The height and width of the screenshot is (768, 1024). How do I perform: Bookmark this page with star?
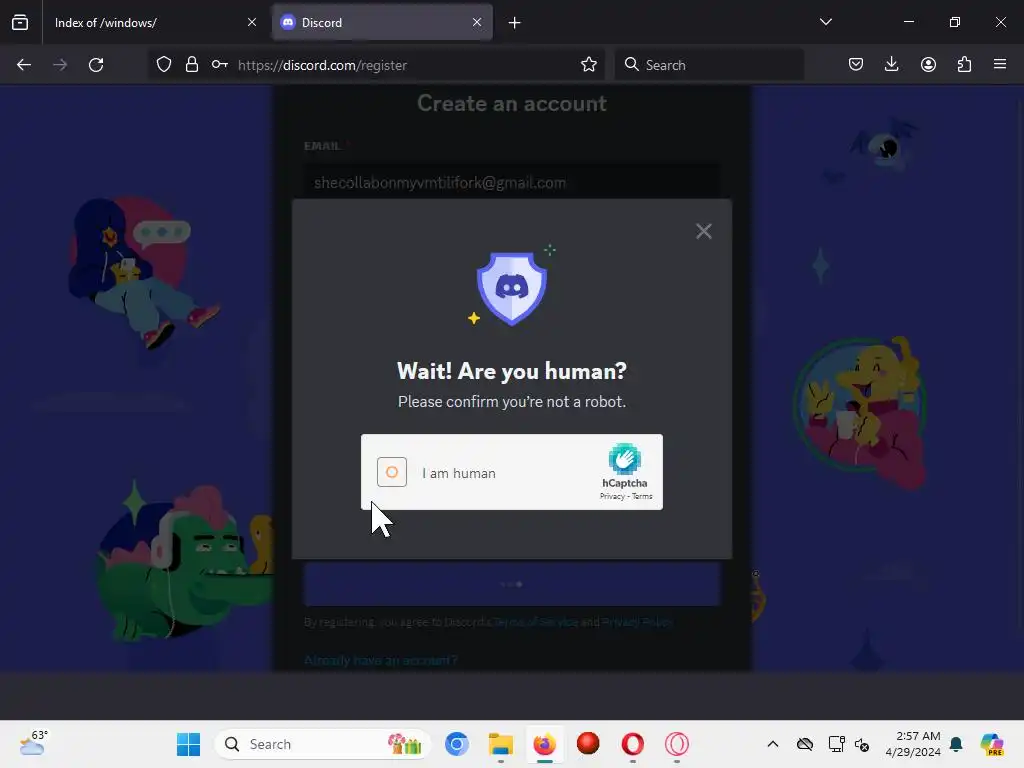588,65
